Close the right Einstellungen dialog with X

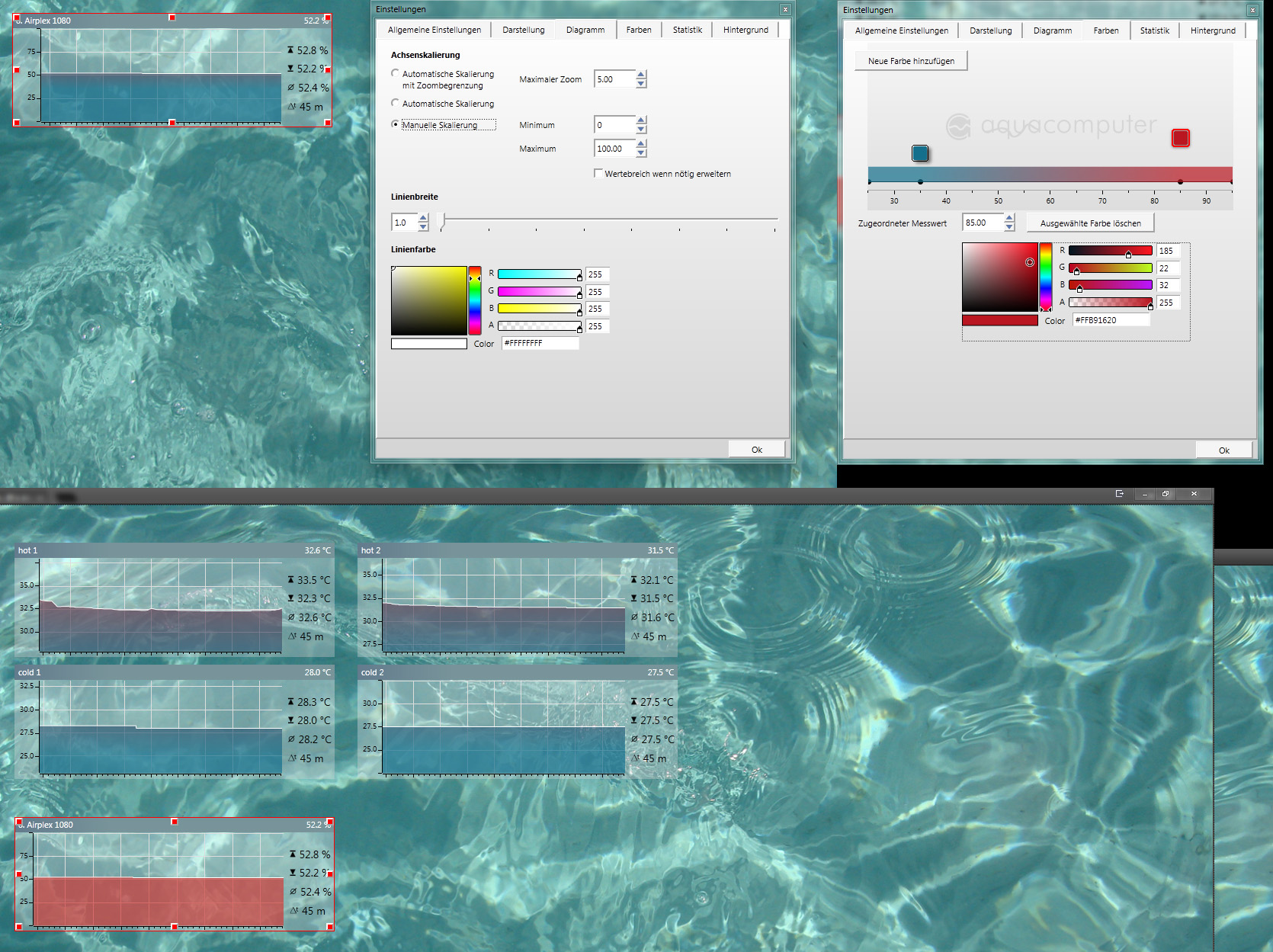[x=1252, y=10]
